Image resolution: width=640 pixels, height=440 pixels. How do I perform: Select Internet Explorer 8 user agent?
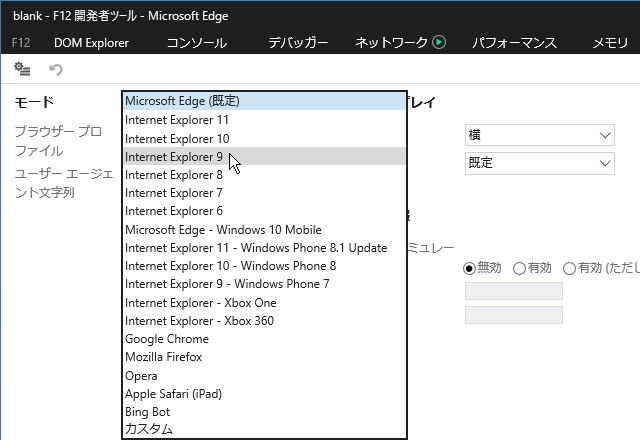pos(264,175)
